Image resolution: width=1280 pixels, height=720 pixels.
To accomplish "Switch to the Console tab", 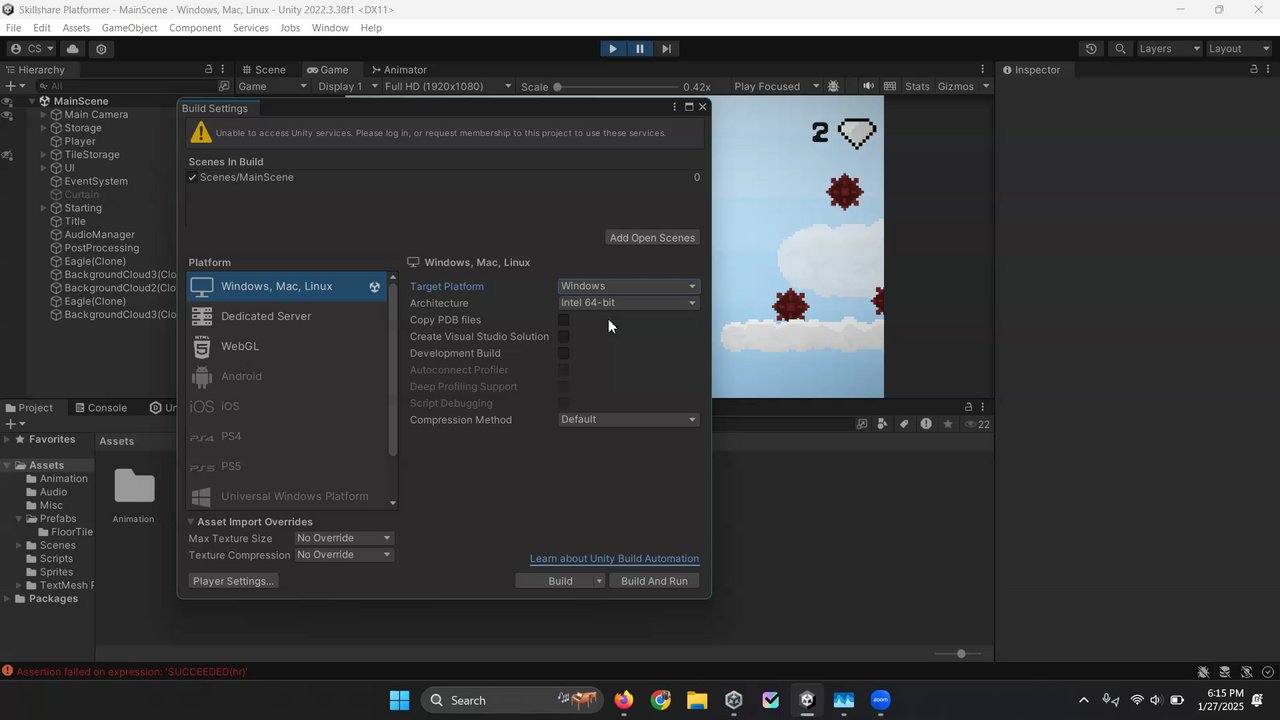I will click(x=99, y=408).
